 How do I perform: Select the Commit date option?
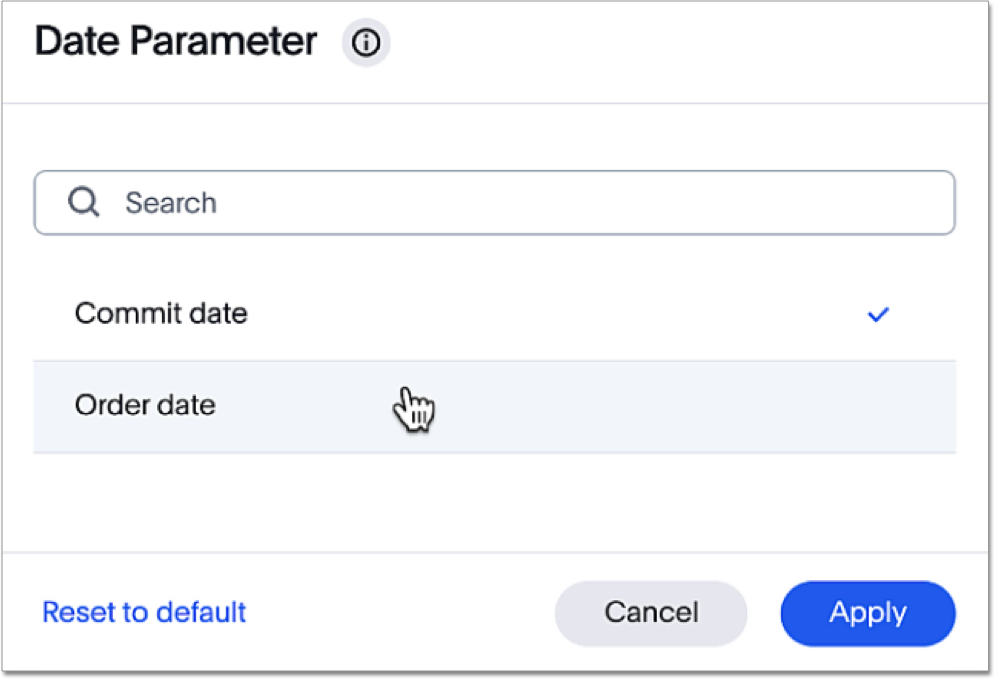(x=161, y=314)
